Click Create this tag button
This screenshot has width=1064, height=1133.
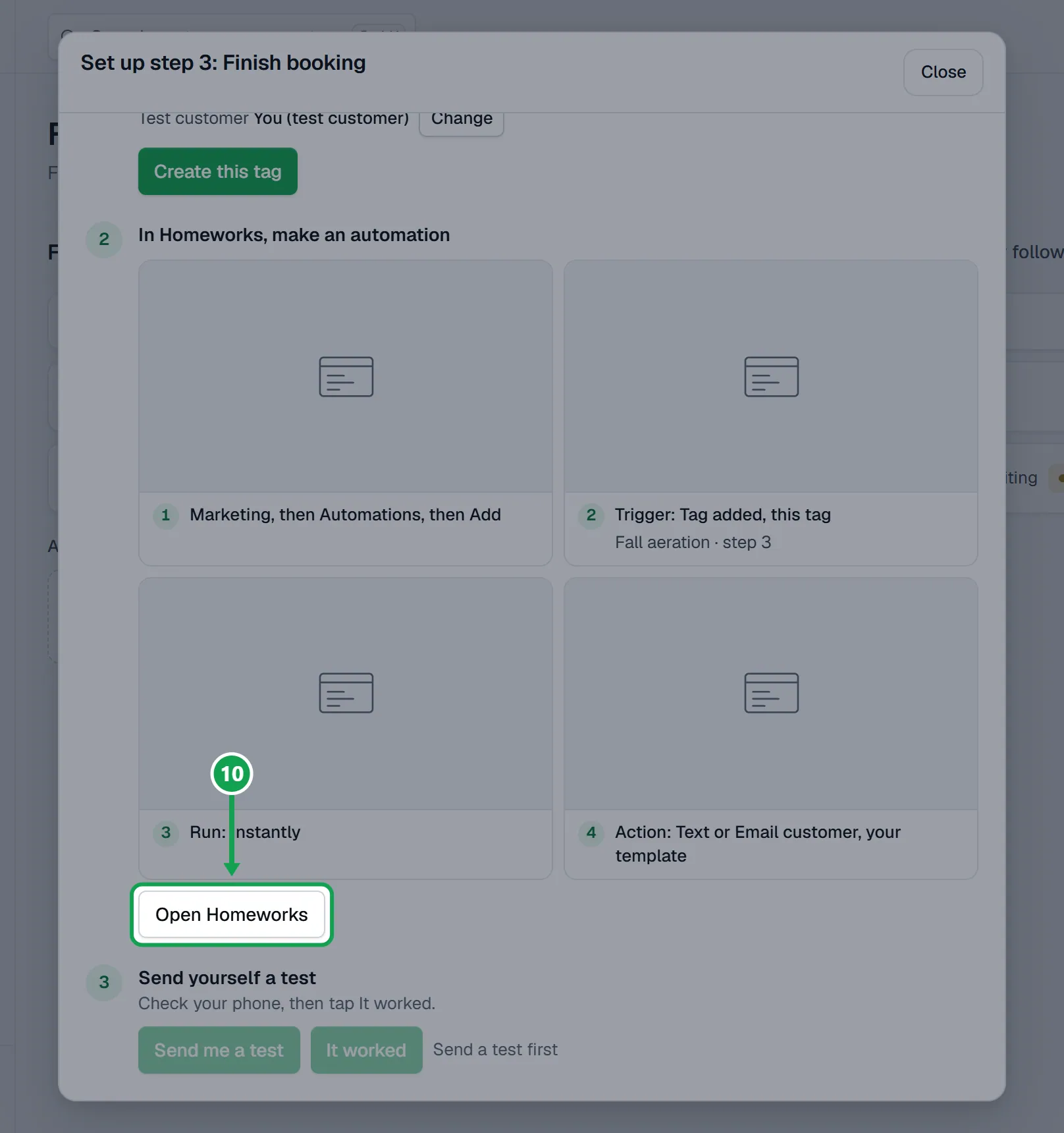point(218,171)
